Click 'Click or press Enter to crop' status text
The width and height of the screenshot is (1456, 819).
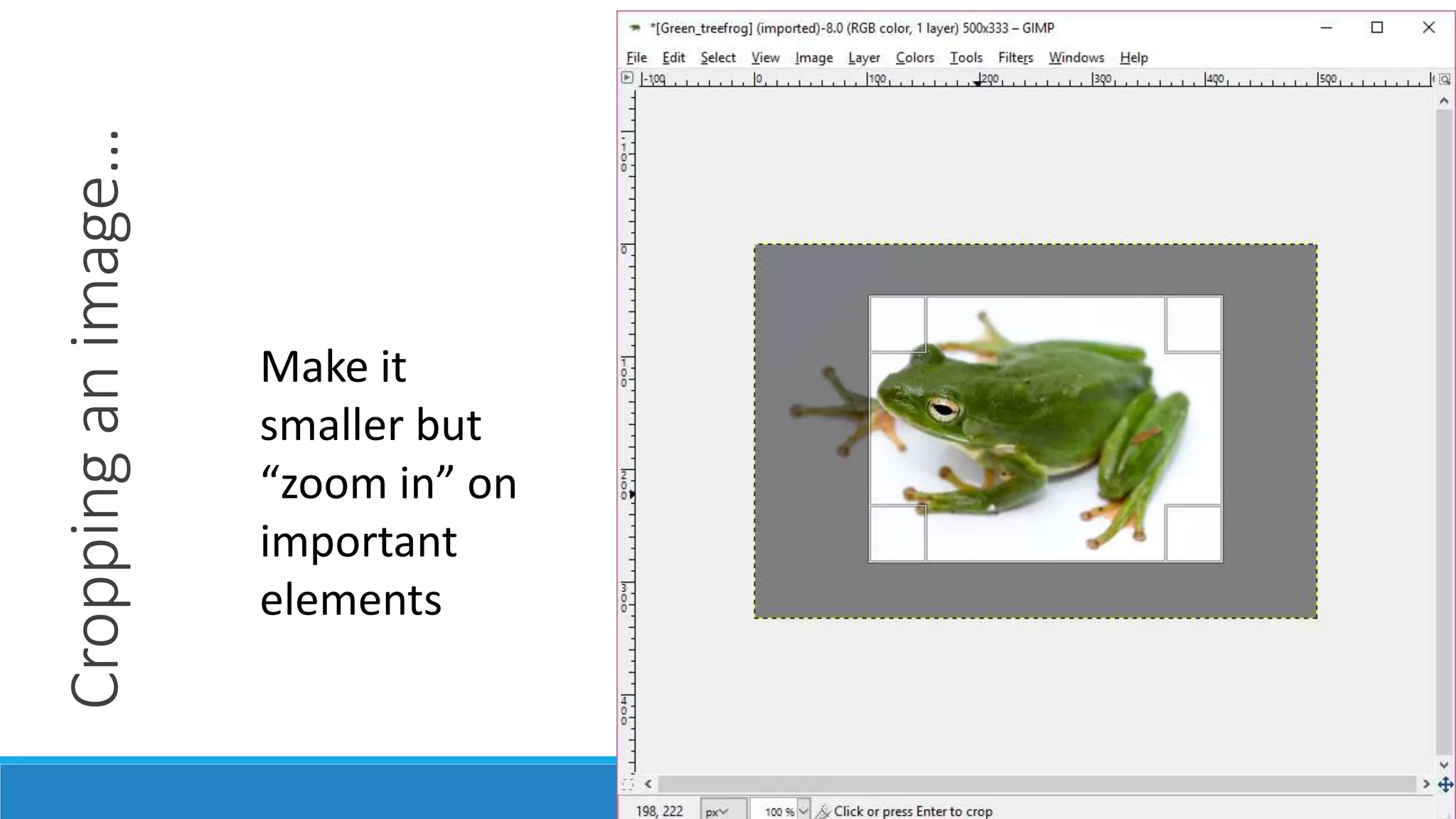[913, 811]
